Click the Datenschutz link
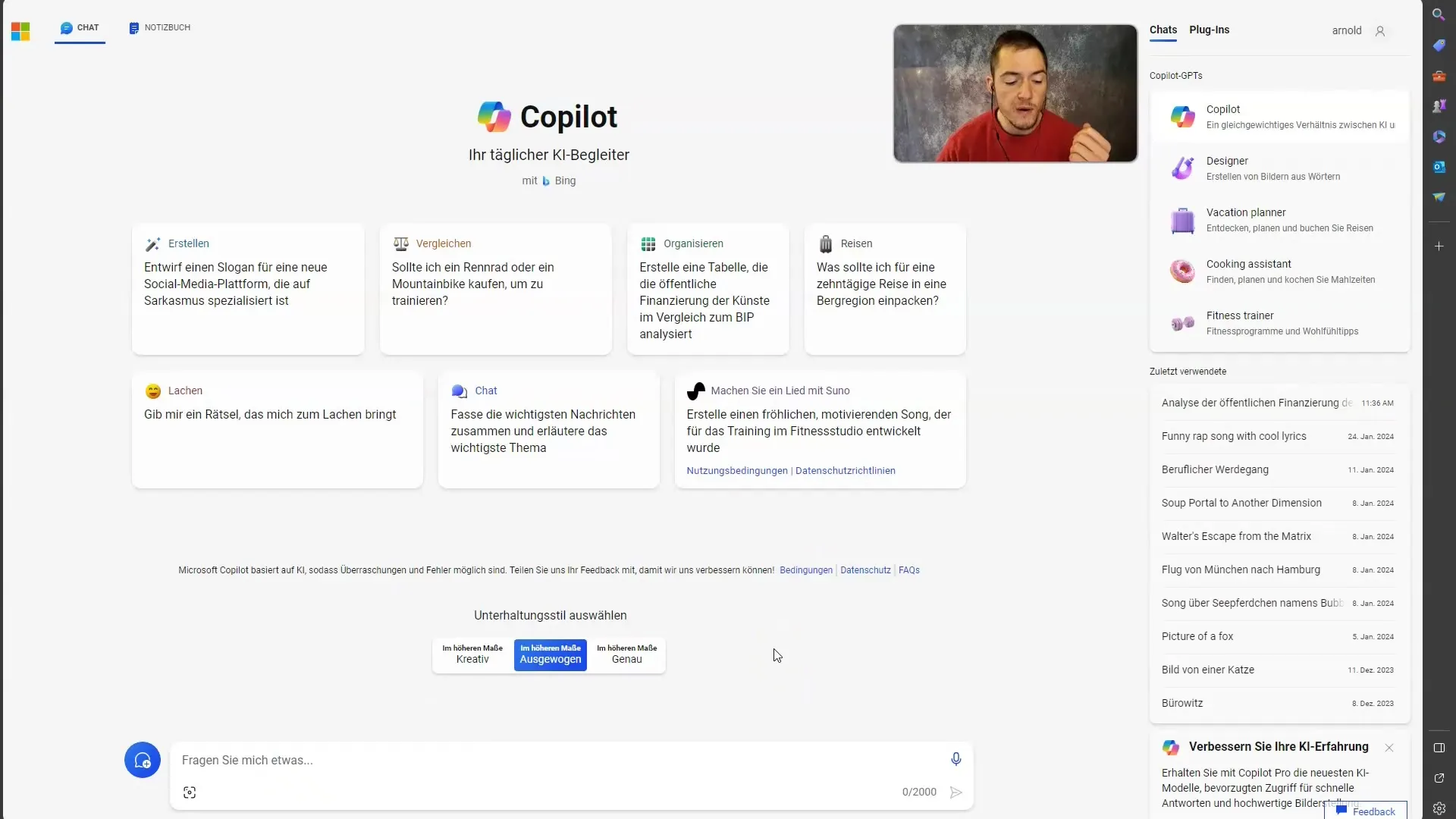Image resolution: width=1456 pixels, height=819 pixels. click(865, 569)
